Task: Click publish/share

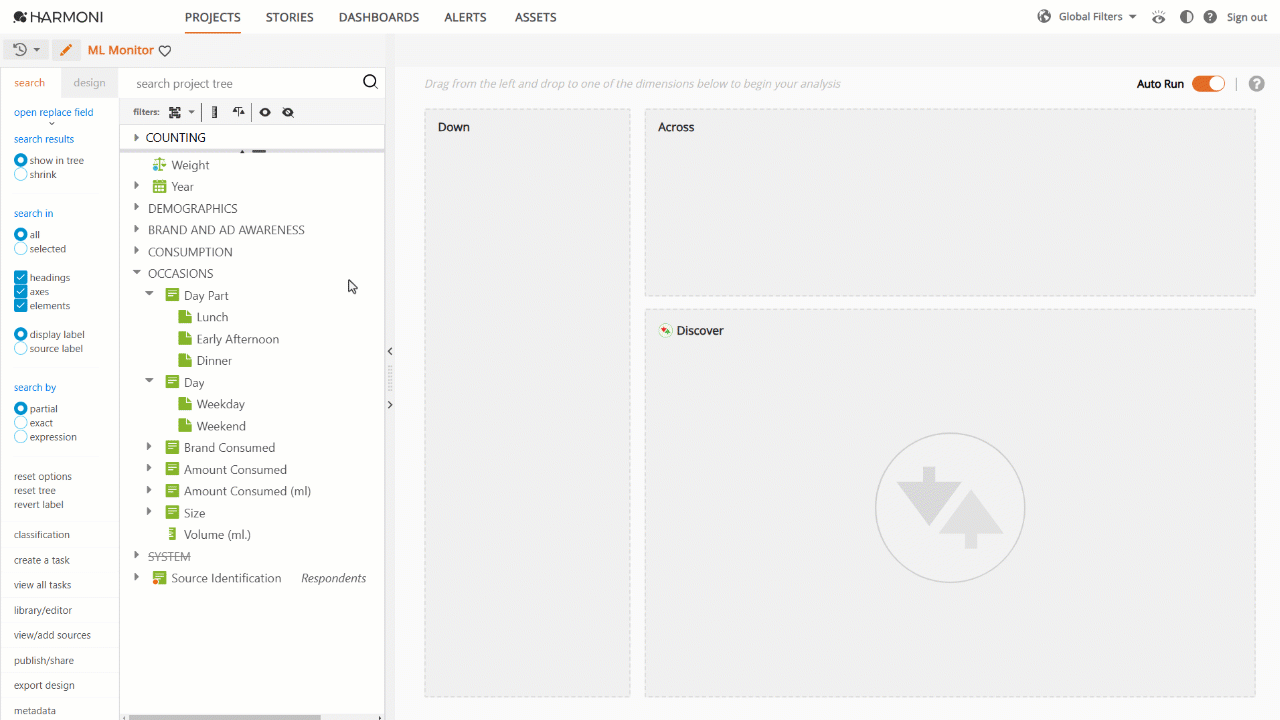Action: click(x=44, y=660)
